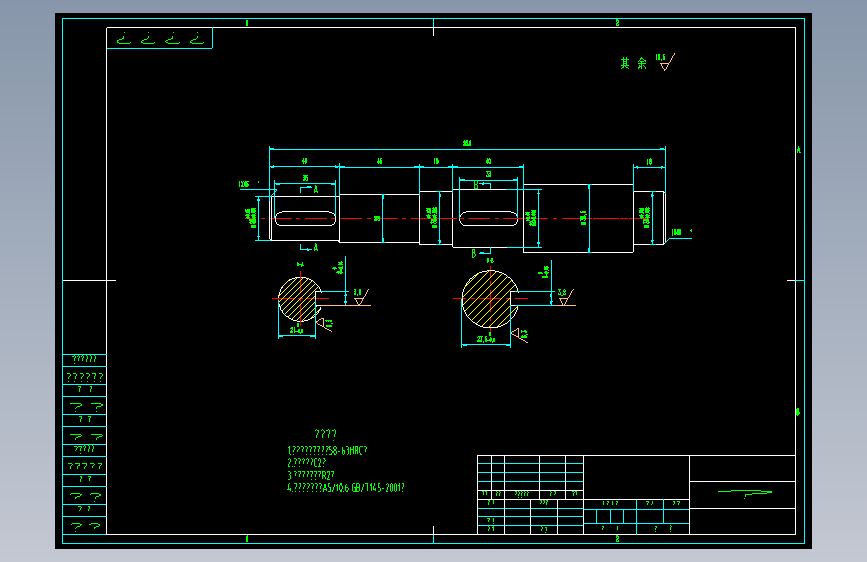Viewport: 867px width, 562px height.
Task: Select the overall shaft length dimension
Action: (467, 143)
